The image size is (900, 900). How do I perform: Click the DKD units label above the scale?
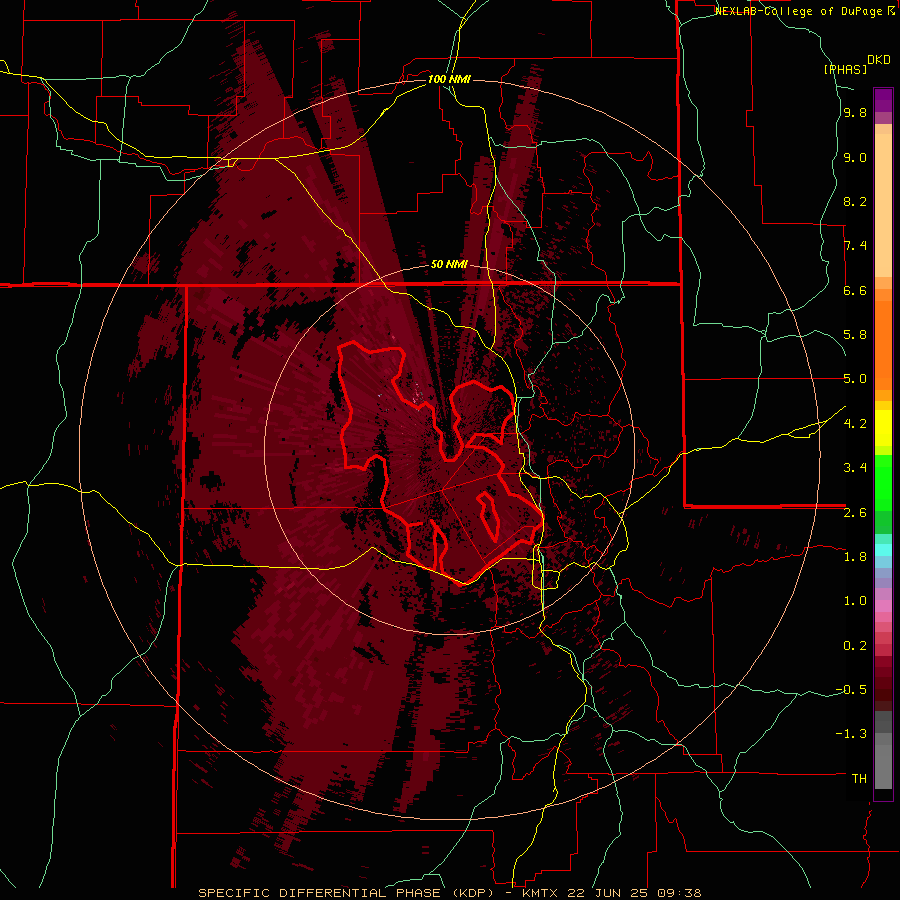pyautogui.click(x=879, y=60)
